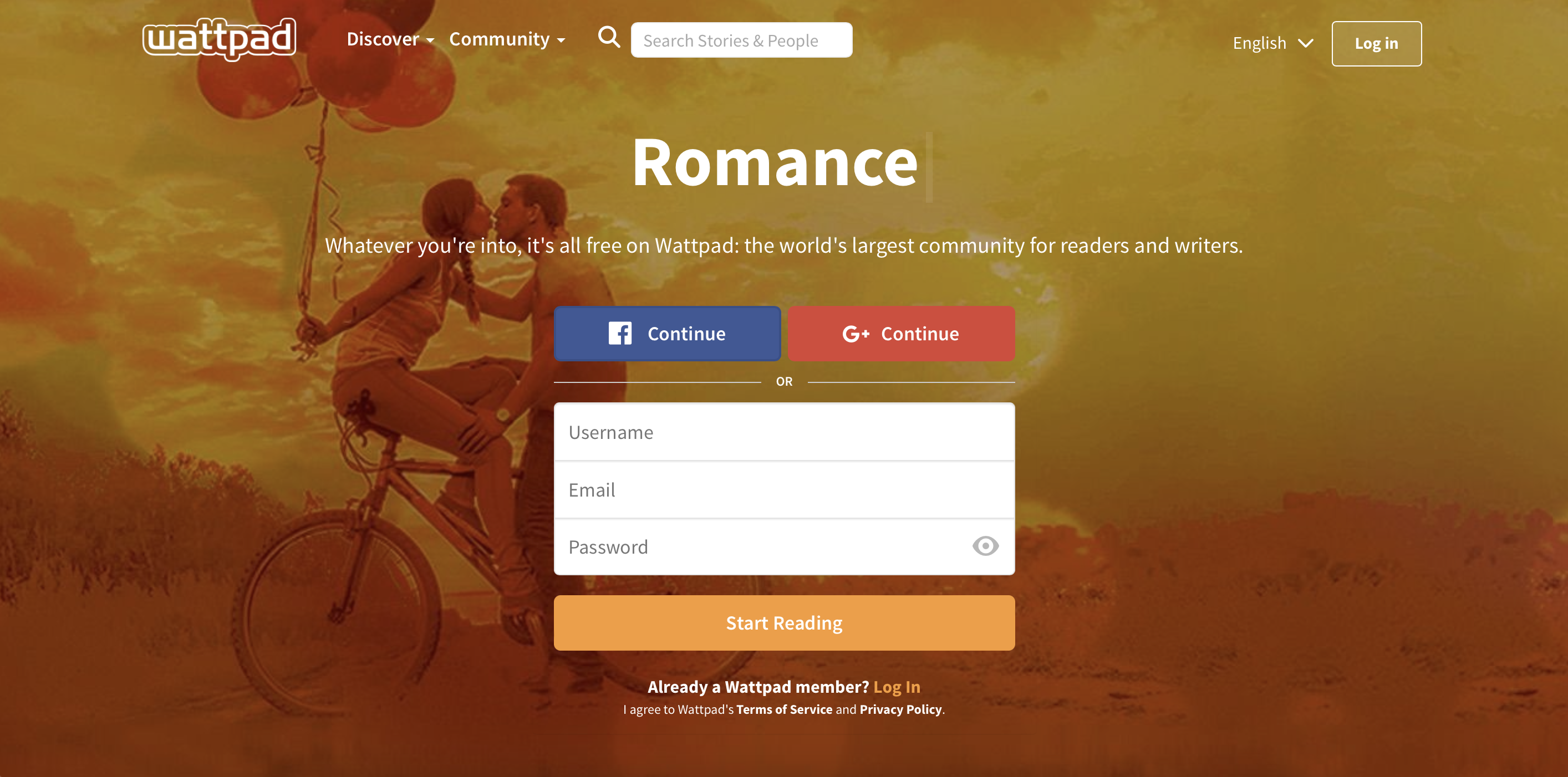Open the orange Log In link
The width and height of the screenshot is (1568, 777).
pyautogui.click(x=897, y=686)
